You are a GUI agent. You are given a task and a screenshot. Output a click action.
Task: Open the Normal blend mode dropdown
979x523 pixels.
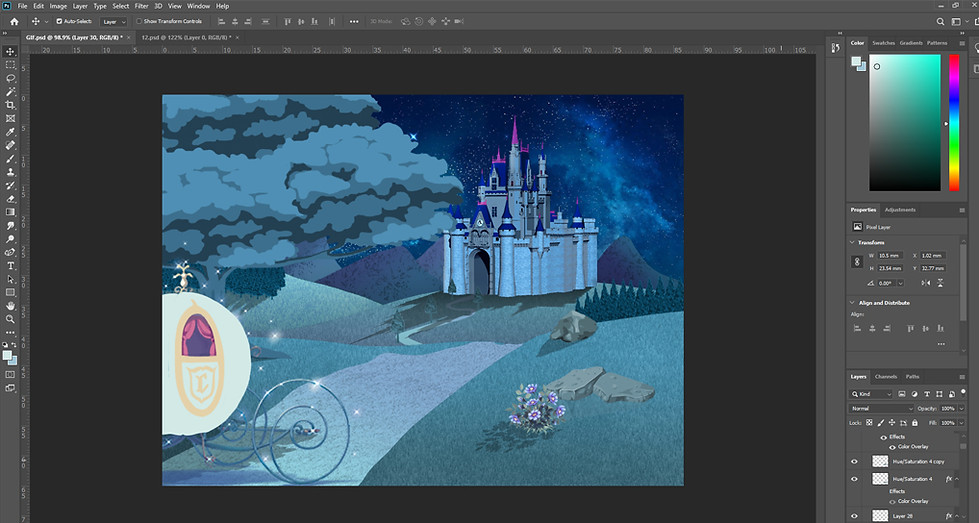tap(881, 408)
